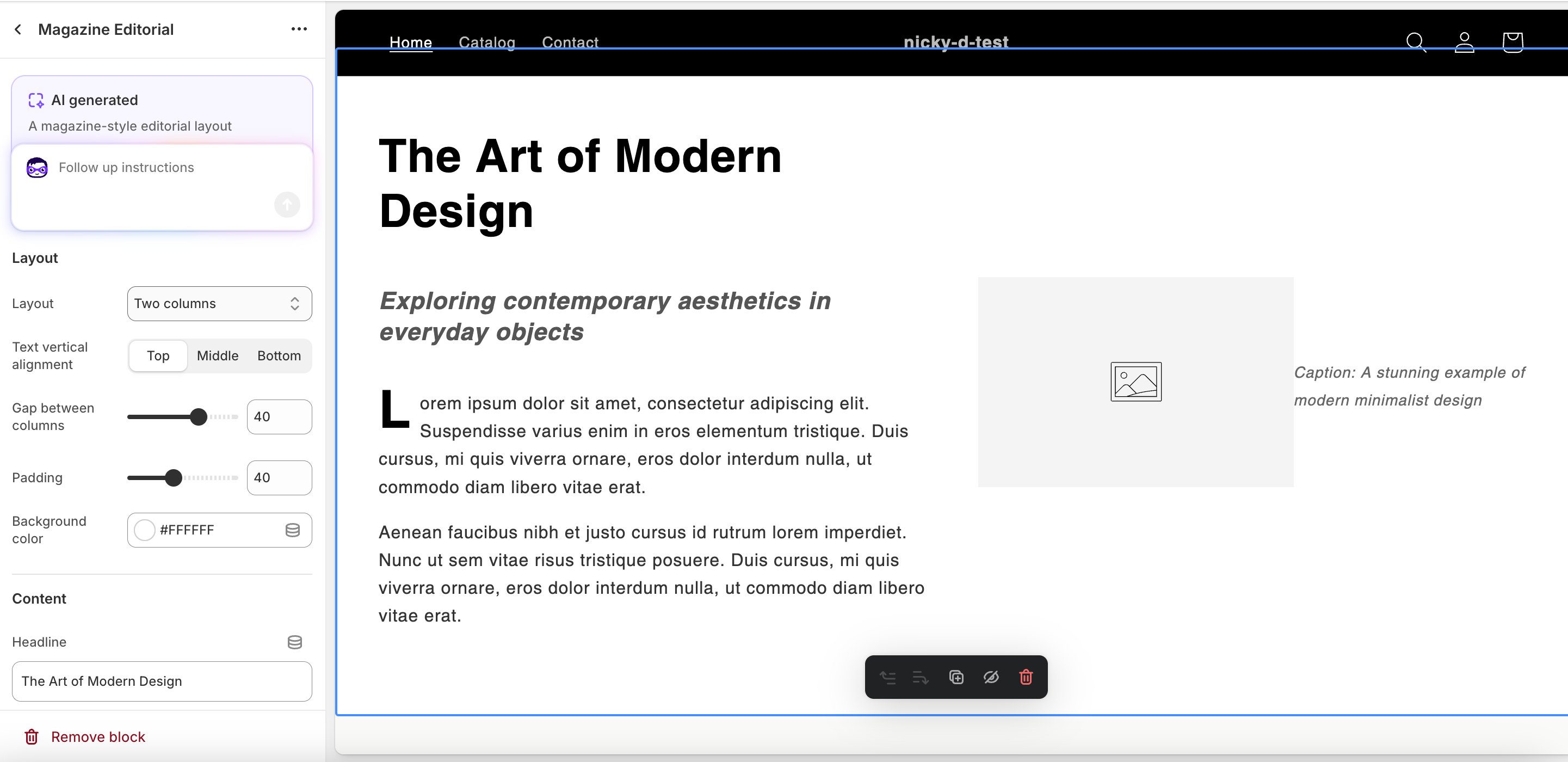Select Top text vertical alignment
Screen dimensions: 1568x762
tap(158, 356)
